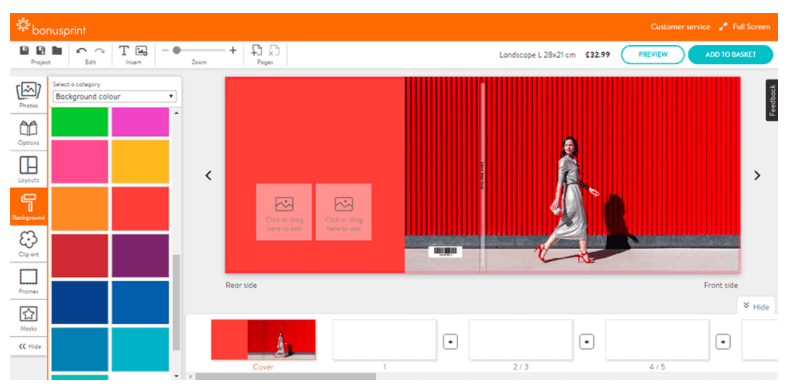Open Customer service link
788x392 pixels.
tap(680, 27)
